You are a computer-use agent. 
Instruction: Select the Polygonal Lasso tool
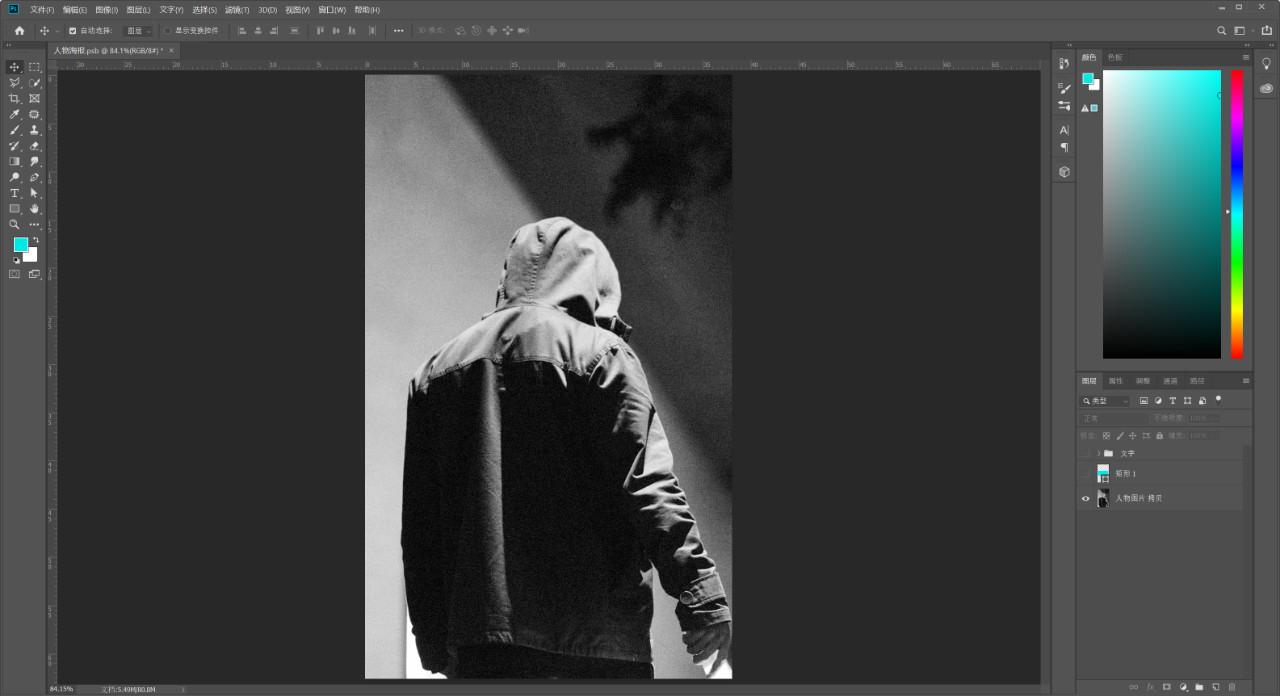14,83
